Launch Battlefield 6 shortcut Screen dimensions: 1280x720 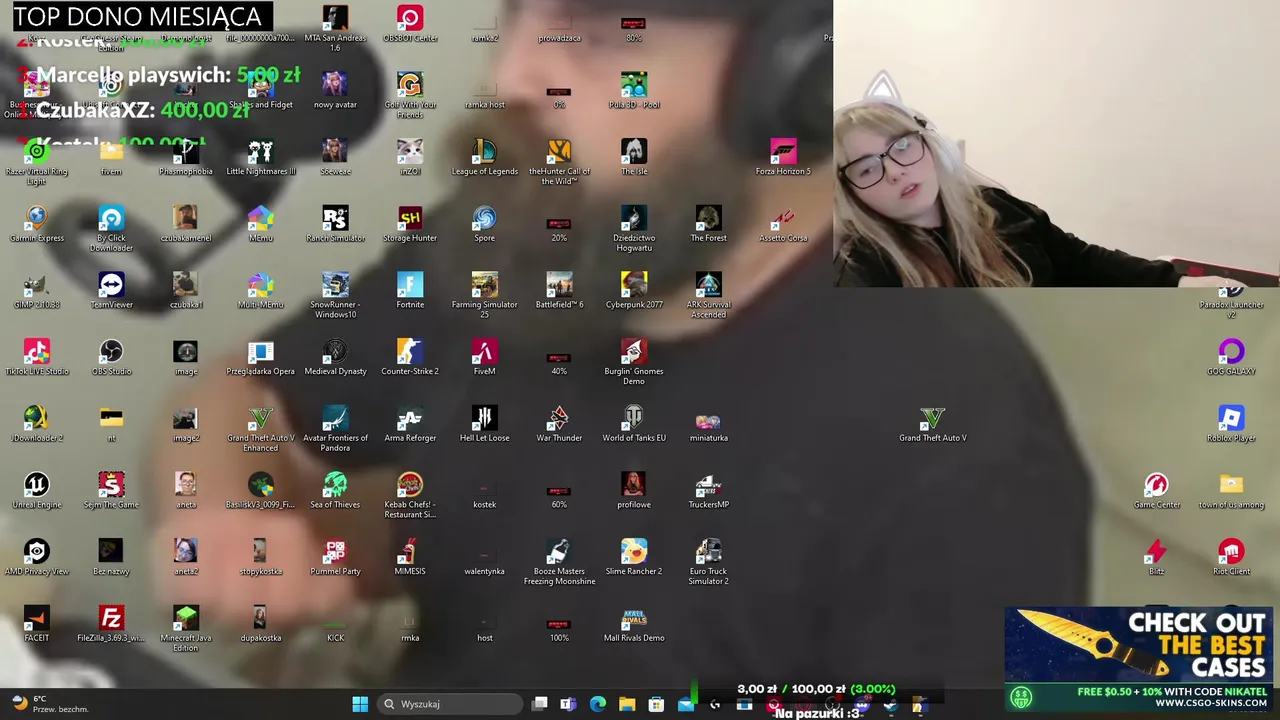click(x=559, y=291)
